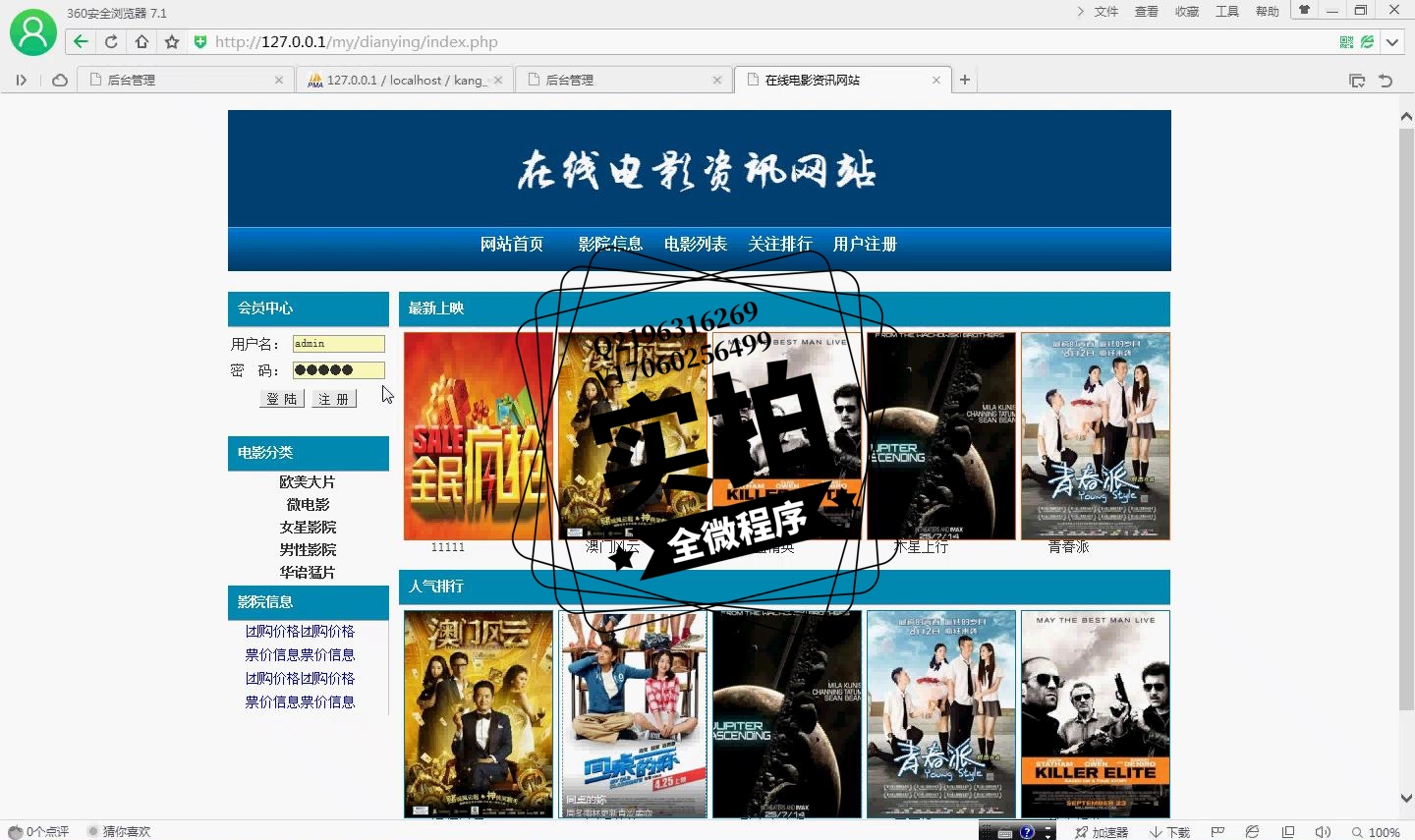Open the 加速器 accelerator in status bar
The height and width of the screenshot is (840, 1415).
coord(1102,832)
